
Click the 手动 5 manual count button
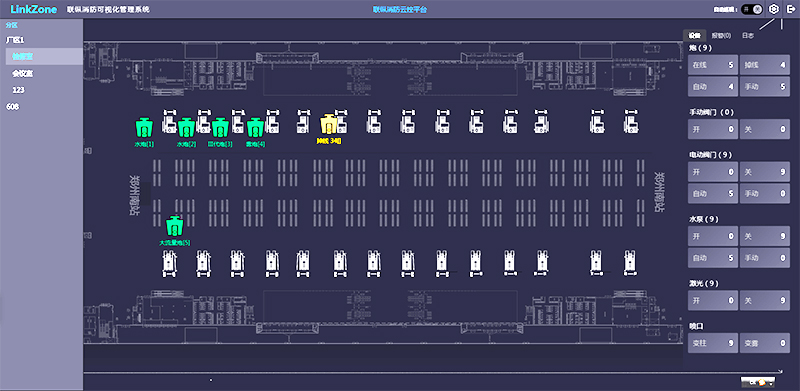pos(765,87)
